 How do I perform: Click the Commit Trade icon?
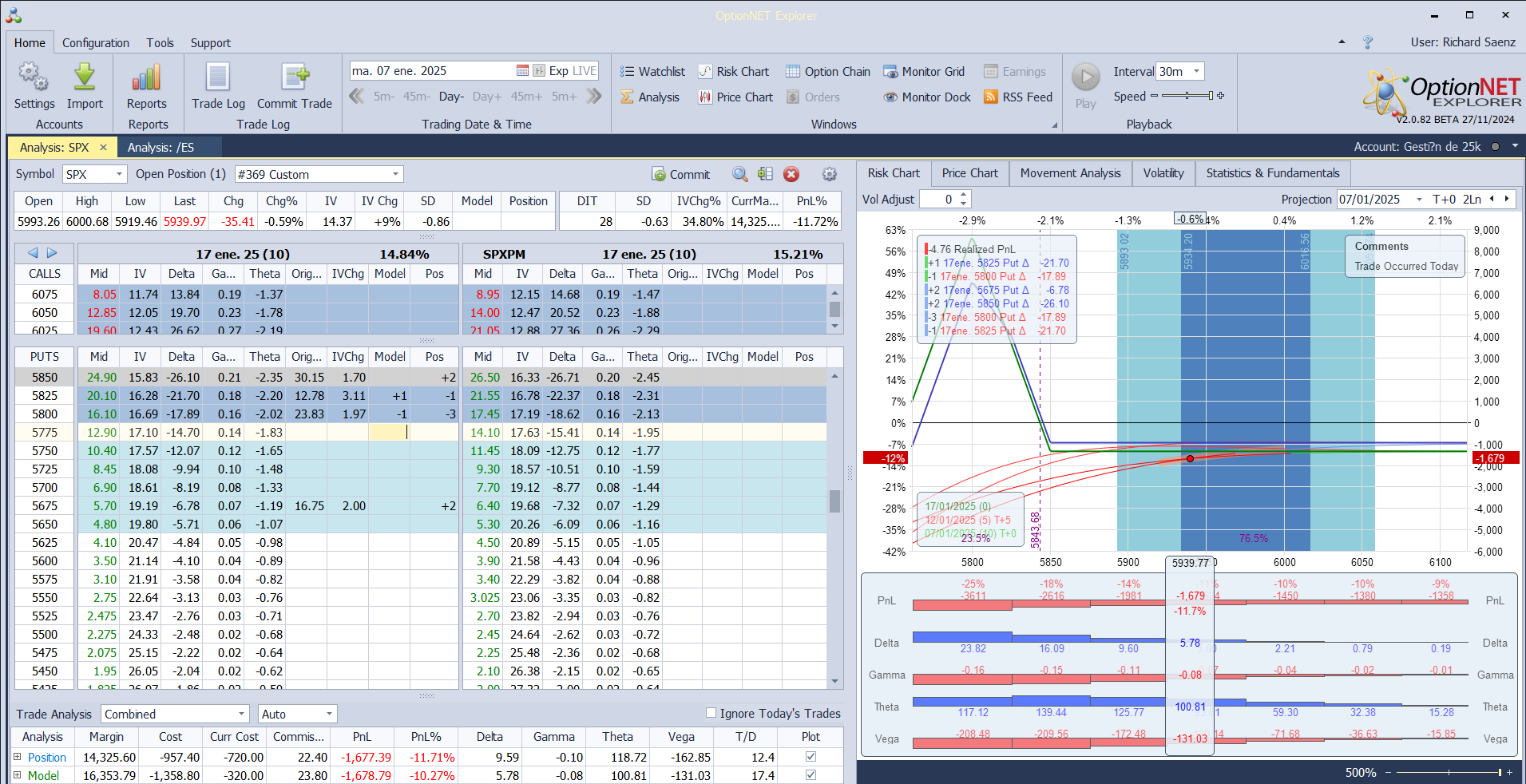[x=295, y=78]
